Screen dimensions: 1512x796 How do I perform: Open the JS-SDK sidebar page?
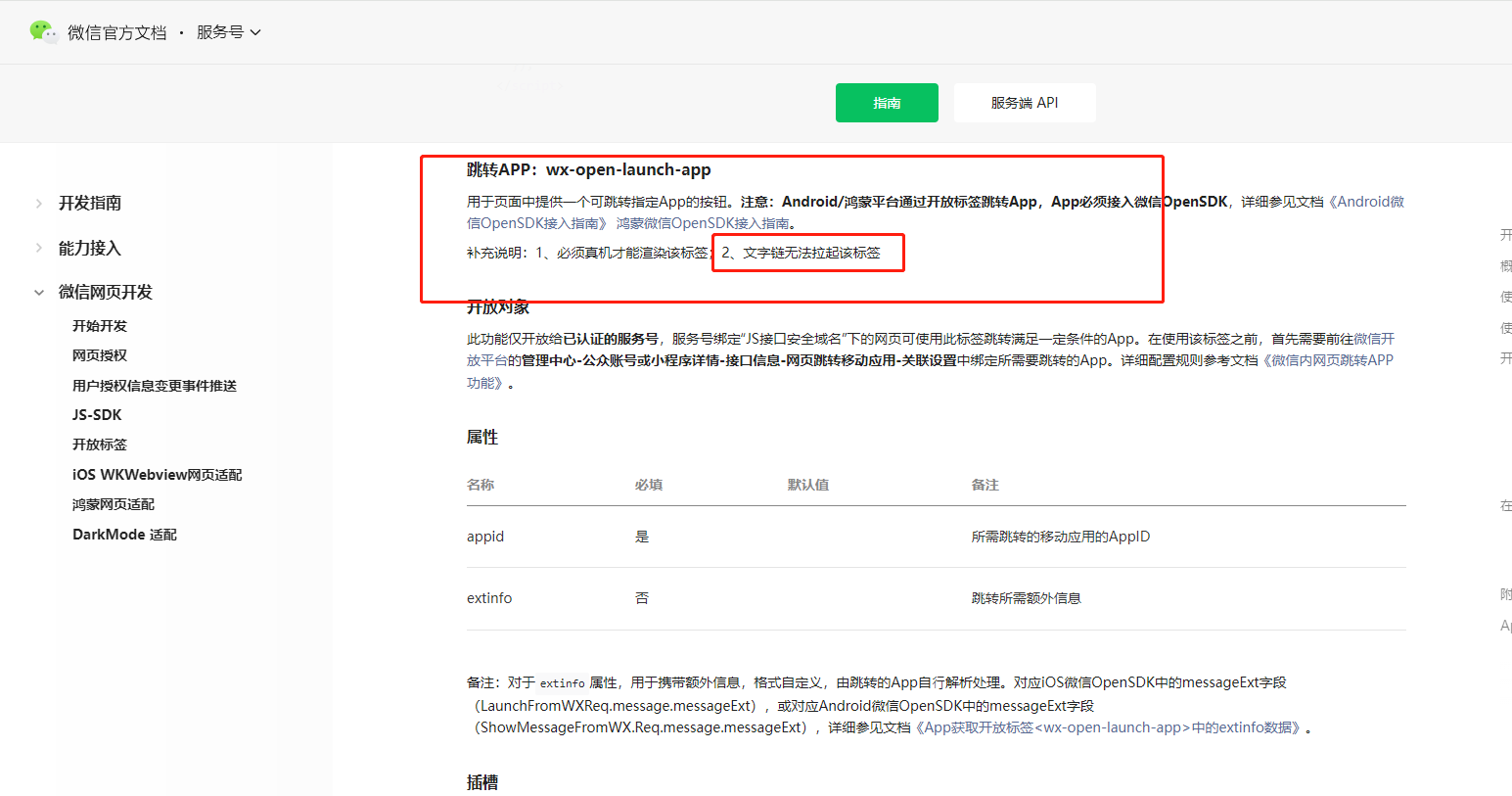click(97, 415)
